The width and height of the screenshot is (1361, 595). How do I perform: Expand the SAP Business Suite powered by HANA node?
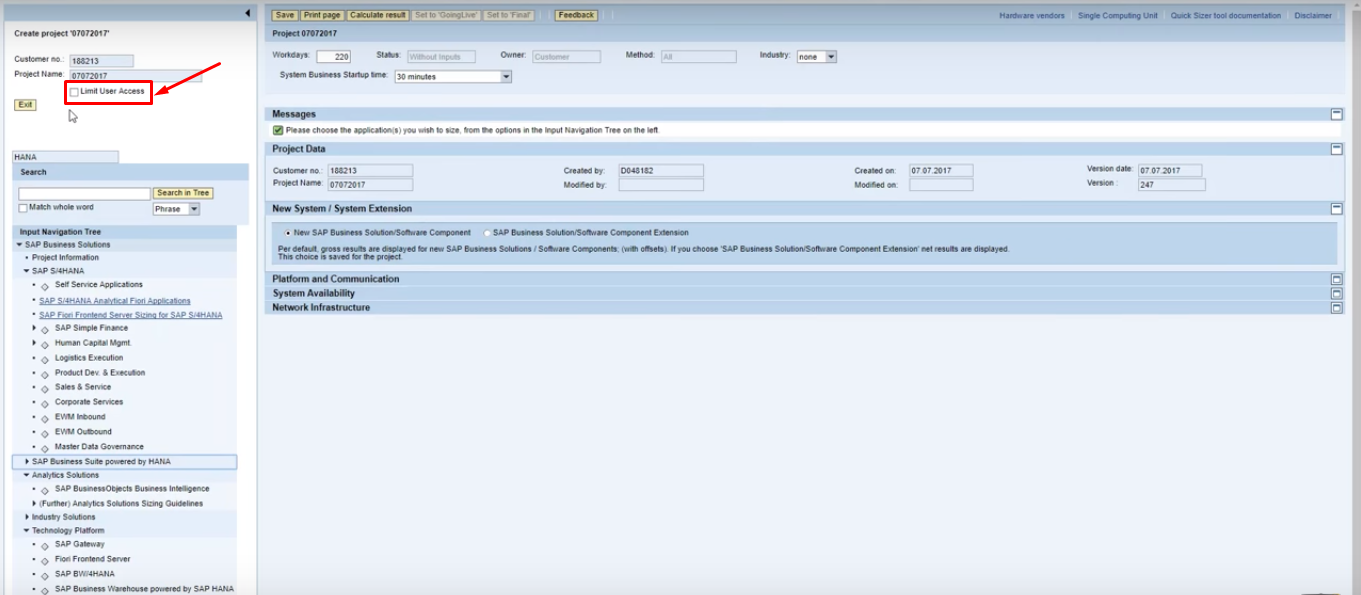point(25,461)
